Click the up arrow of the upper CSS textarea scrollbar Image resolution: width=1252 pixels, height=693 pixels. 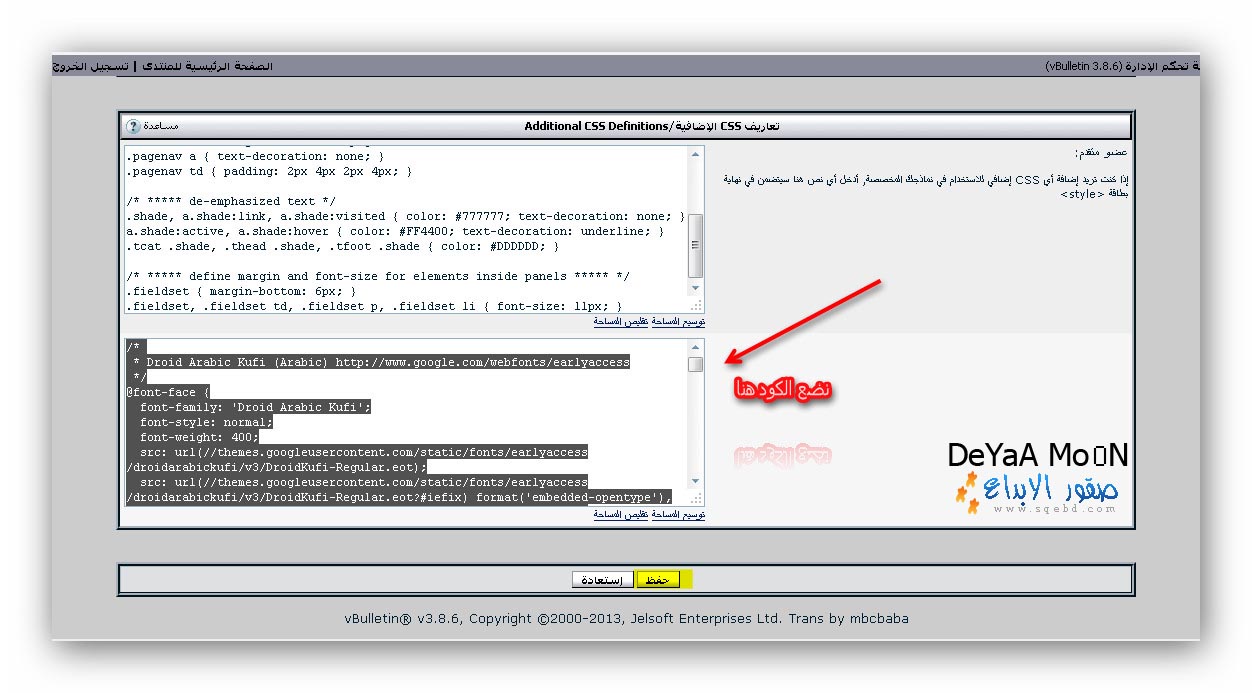pos(695,155)
